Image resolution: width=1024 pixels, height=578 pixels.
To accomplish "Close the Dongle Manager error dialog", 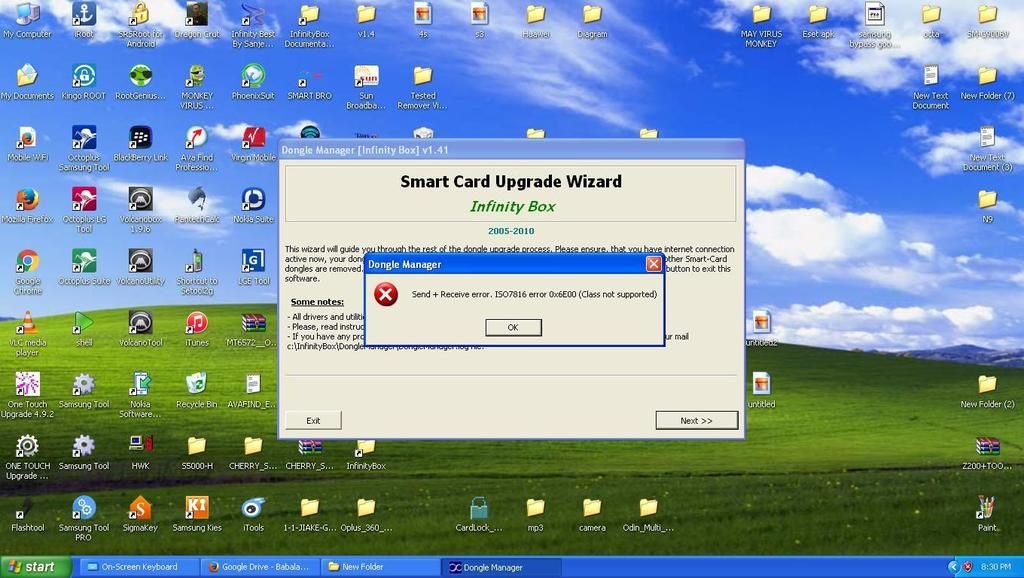I will pyautogui.click(x=653, y=264).
